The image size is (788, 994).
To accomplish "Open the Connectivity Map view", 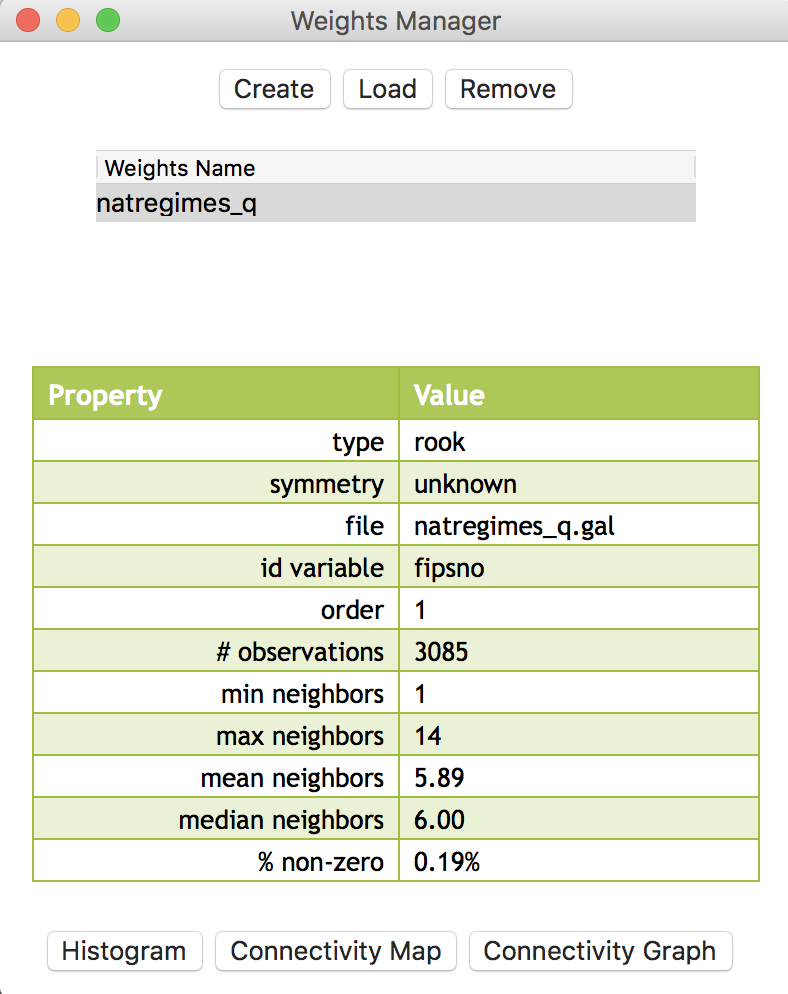I will coord(335,951).
